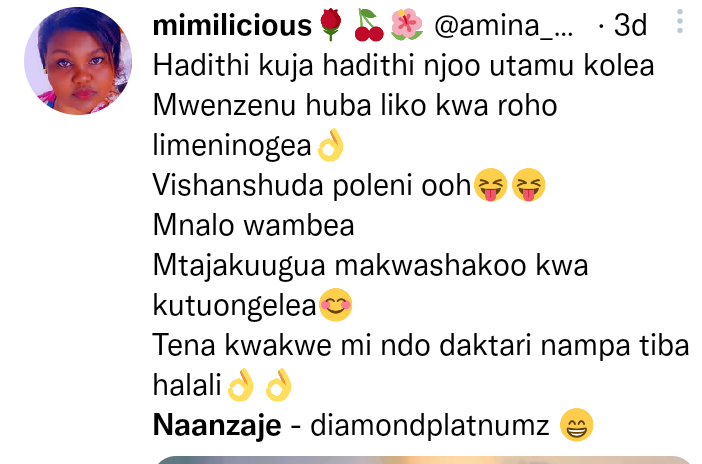Click the @amina_ handle

coord(504,25)
